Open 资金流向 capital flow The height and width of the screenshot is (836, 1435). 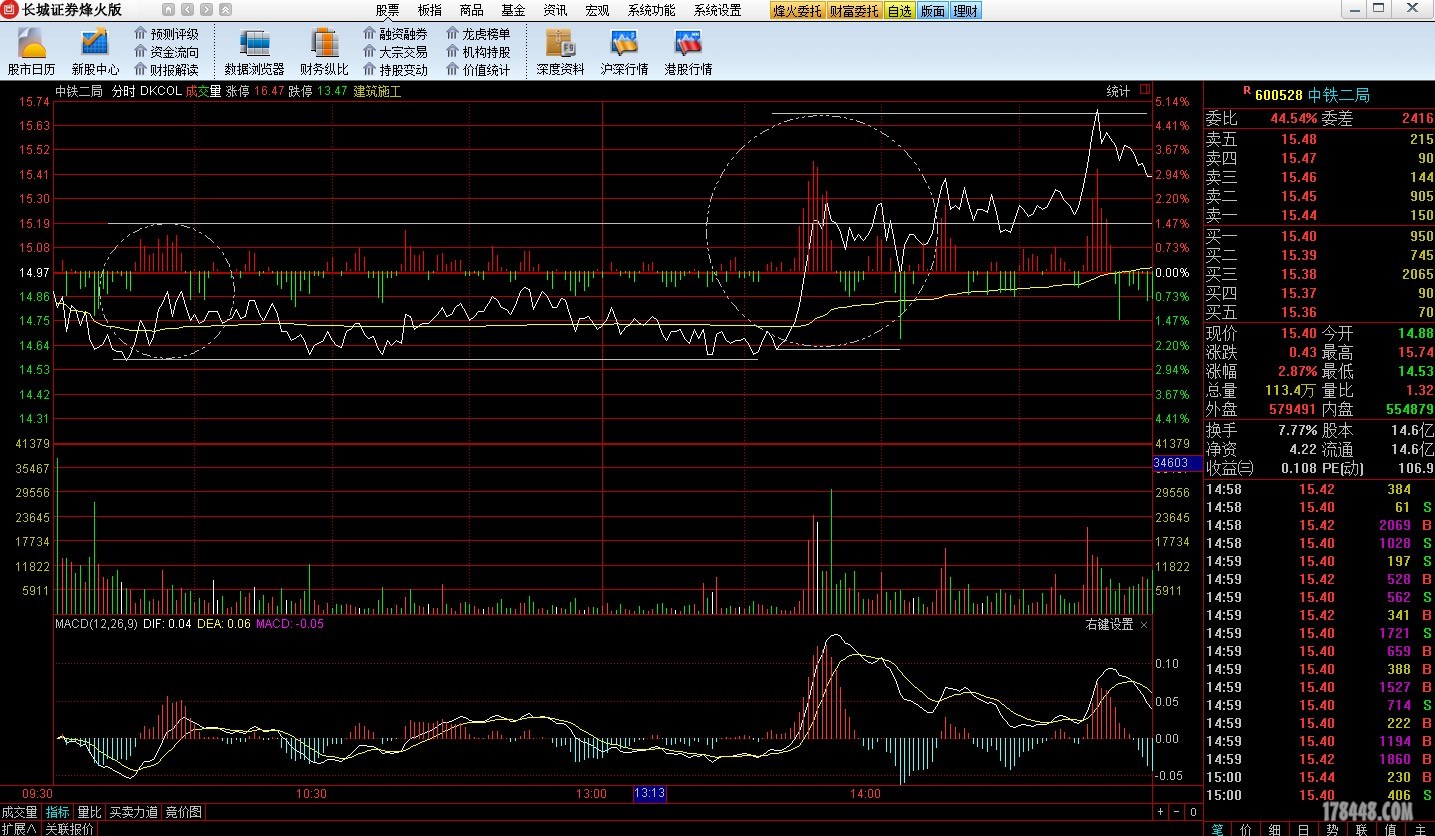[166, 52]
